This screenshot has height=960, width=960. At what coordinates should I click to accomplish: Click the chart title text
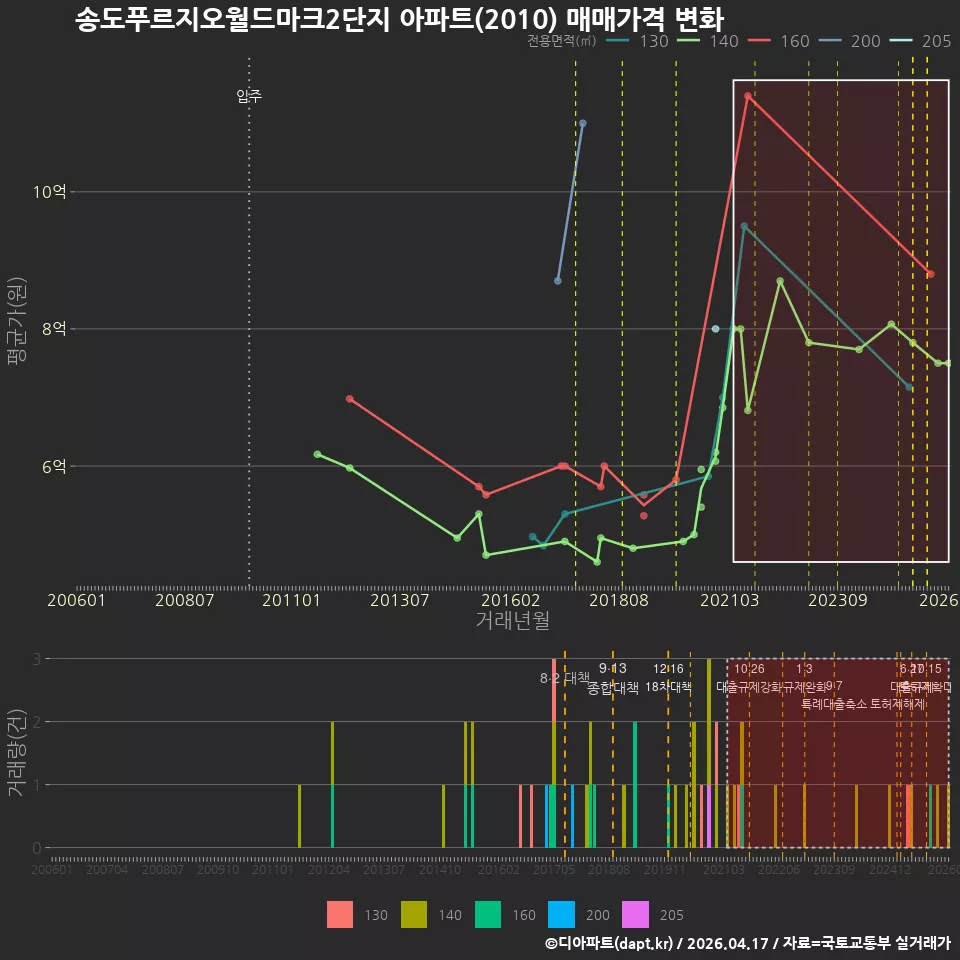point(399,19)
